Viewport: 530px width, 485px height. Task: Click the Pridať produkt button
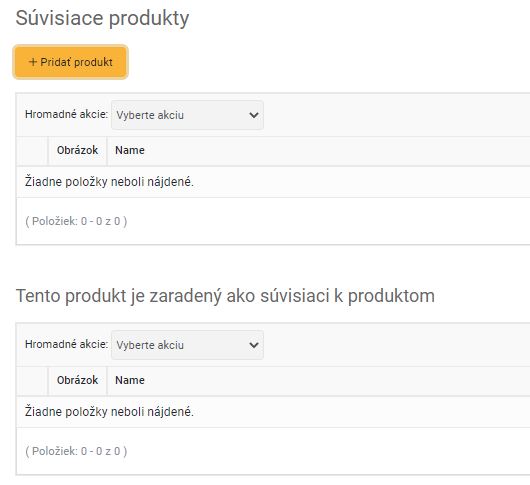coord(70,62)
